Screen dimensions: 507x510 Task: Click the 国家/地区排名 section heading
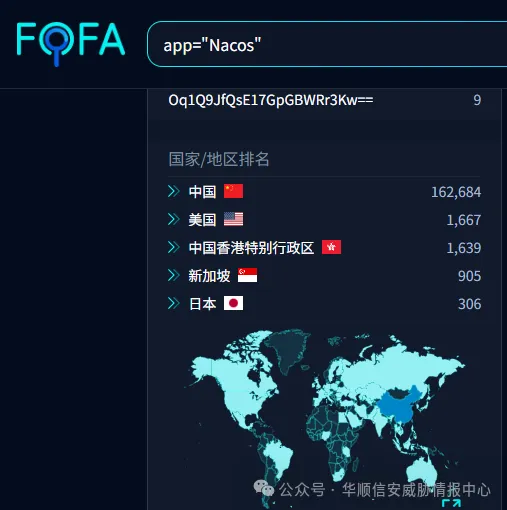(219, 159)
